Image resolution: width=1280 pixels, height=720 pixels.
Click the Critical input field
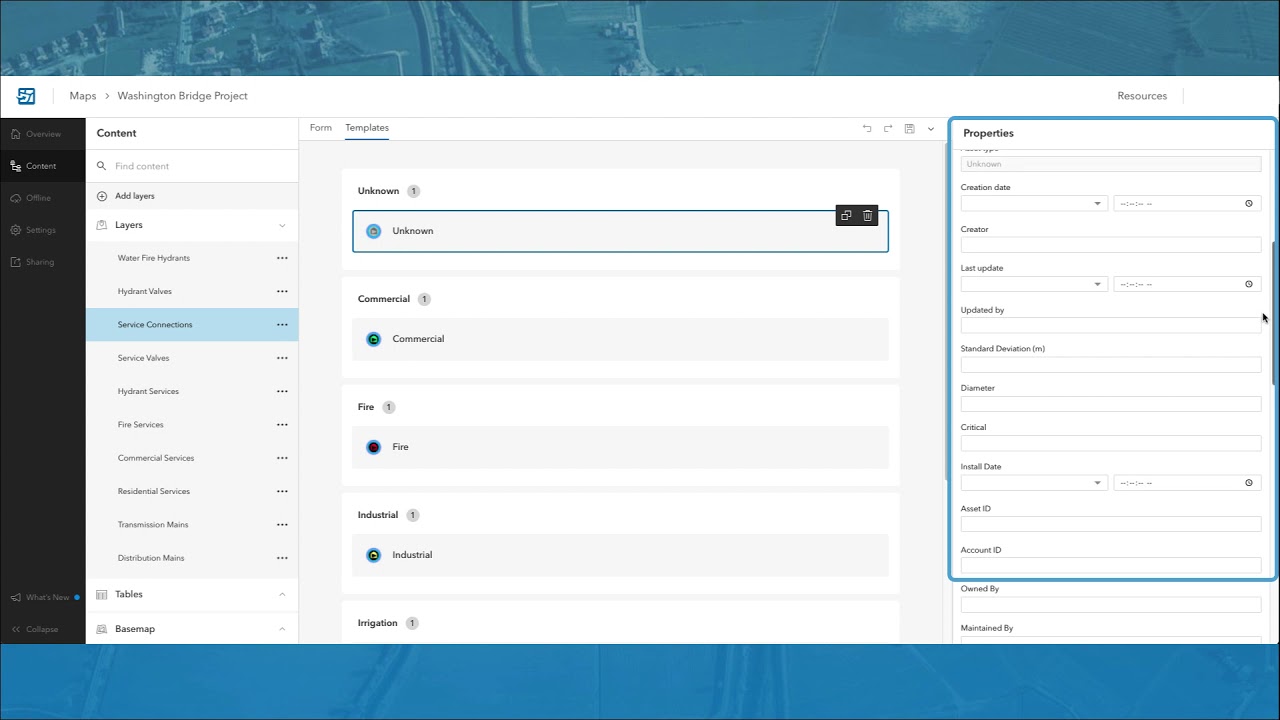pos(1111,443)
